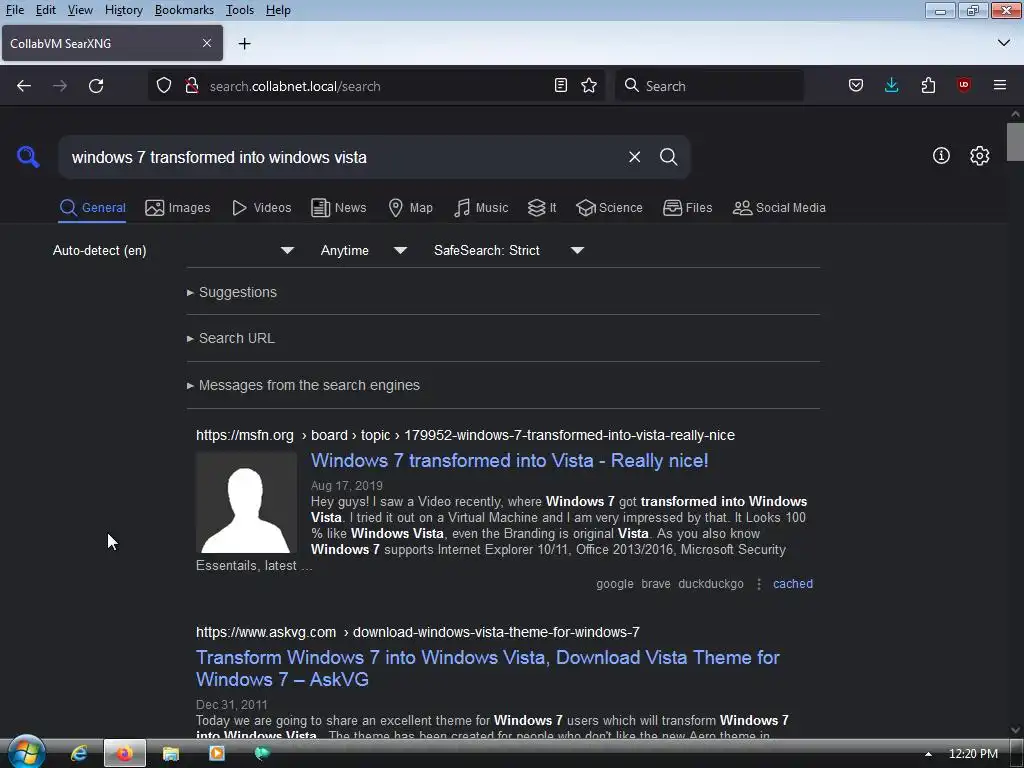Save page to Pocket

point(856,86)
